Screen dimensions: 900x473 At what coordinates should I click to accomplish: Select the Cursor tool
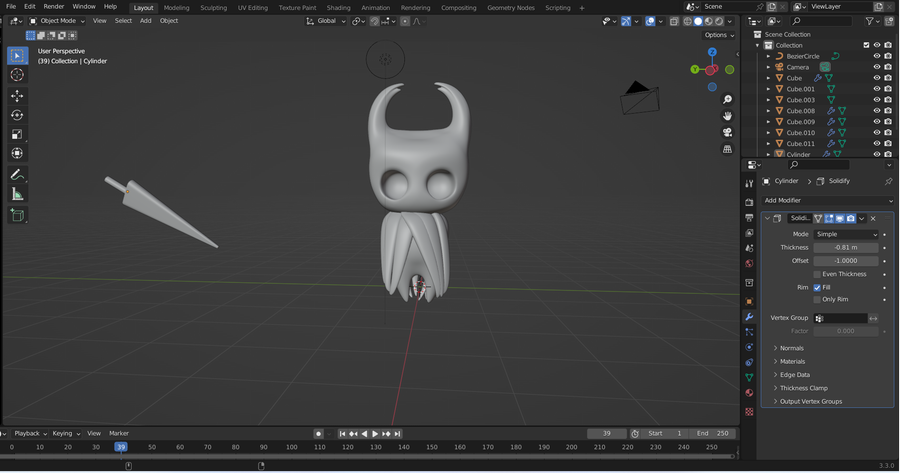coord(17,75)
